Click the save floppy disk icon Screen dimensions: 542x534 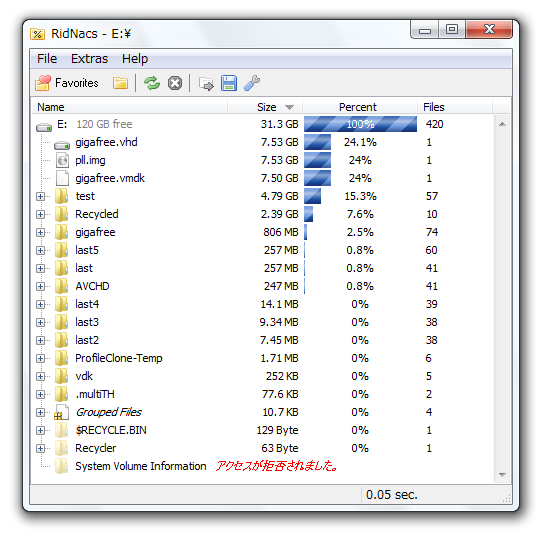click(229, 83)
